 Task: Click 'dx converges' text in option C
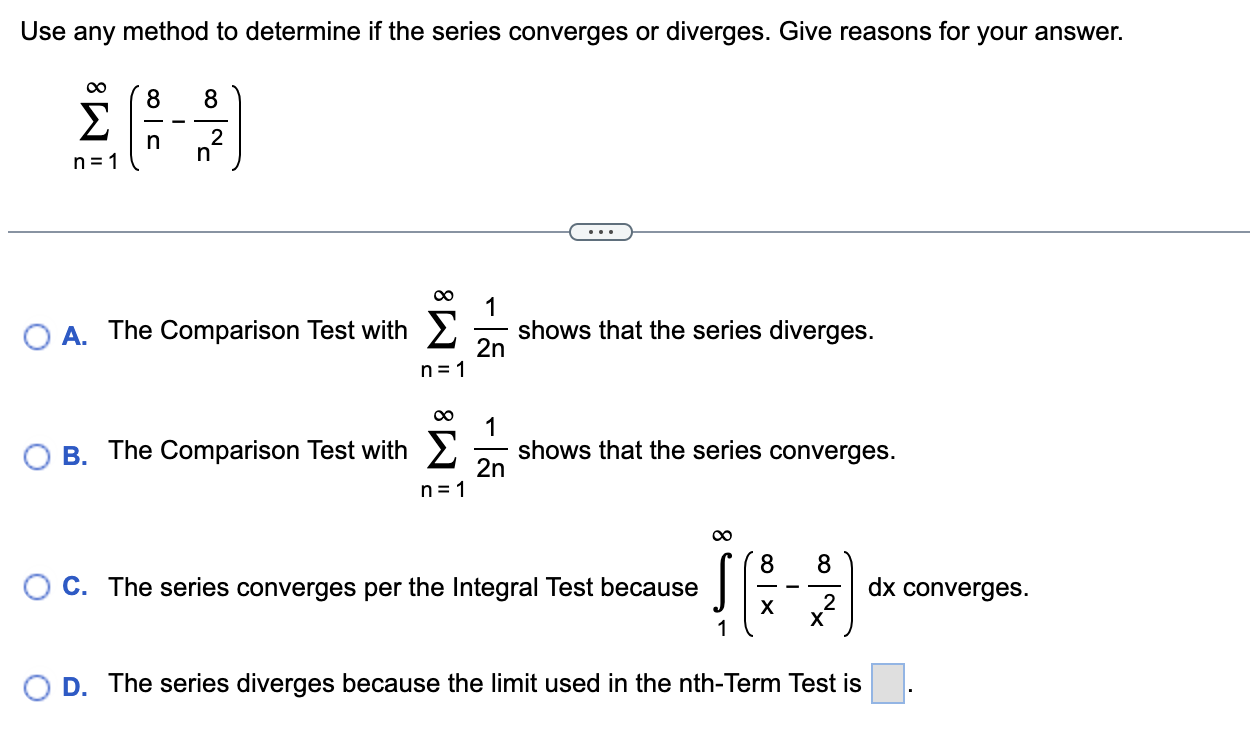coord(948,587)
